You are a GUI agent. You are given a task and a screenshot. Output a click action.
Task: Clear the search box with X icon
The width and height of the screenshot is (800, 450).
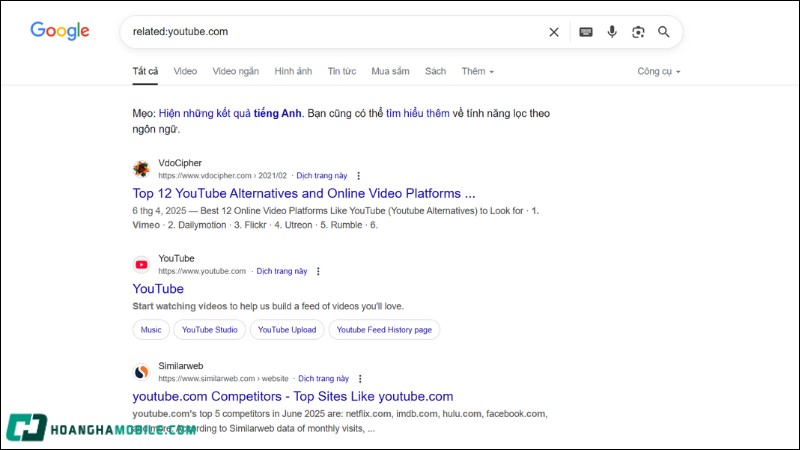click(554, 32)
